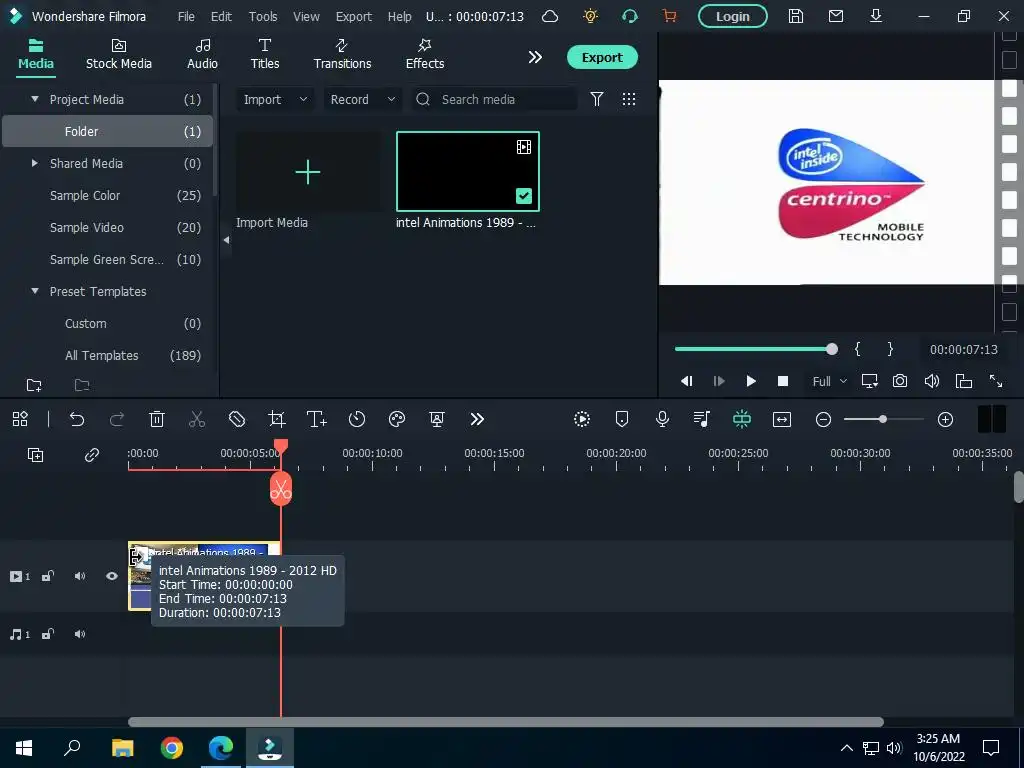
Task: Open the Import dropdown
Action: pos(274,99)
